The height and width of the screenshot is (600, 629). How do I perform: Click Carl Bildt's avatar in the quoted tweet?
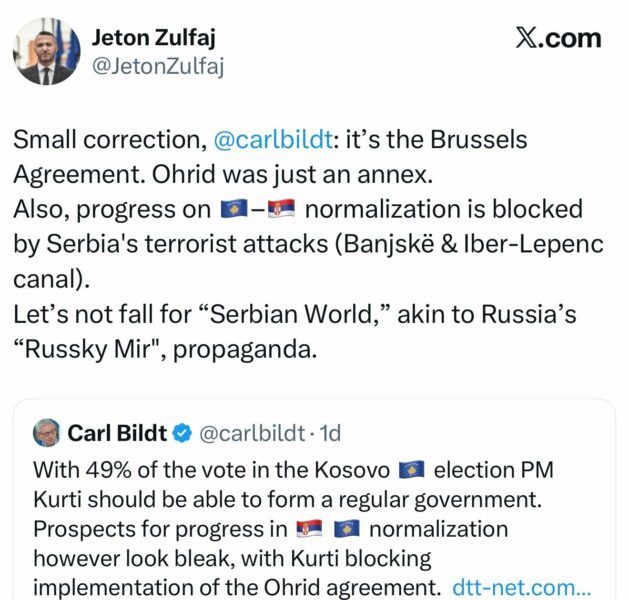click(46, 433)
